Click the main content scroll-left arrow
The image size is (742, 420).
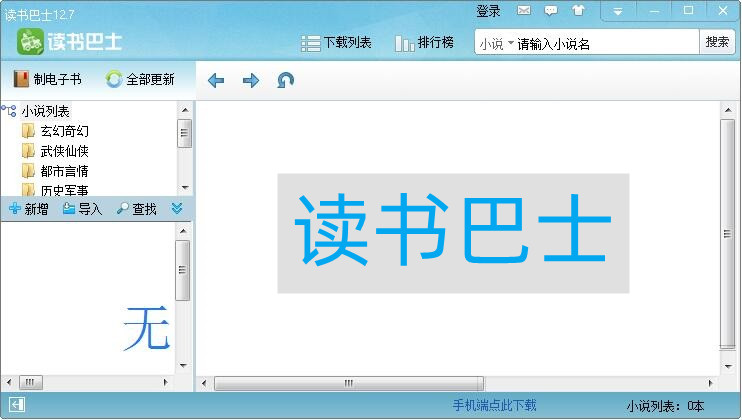click(204, 383)
